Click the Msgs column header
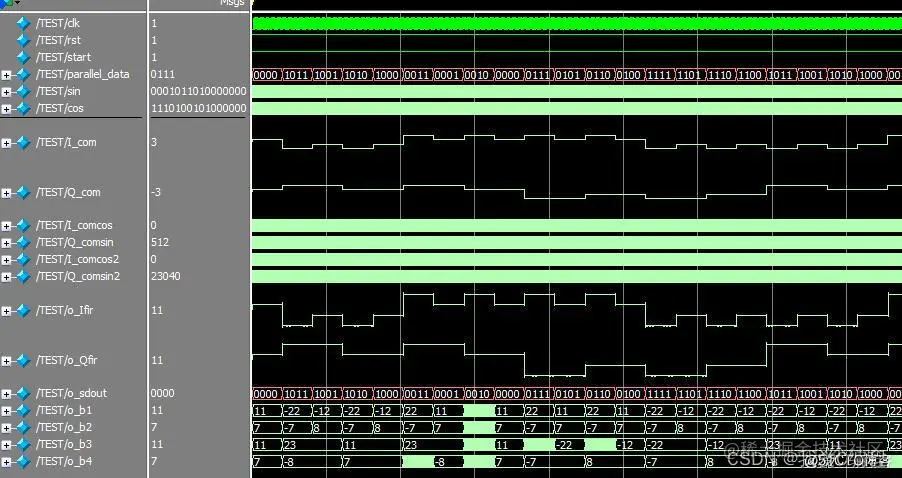This screenshot has height=478, width=902. pyautogui.click(x=232, y=3)
